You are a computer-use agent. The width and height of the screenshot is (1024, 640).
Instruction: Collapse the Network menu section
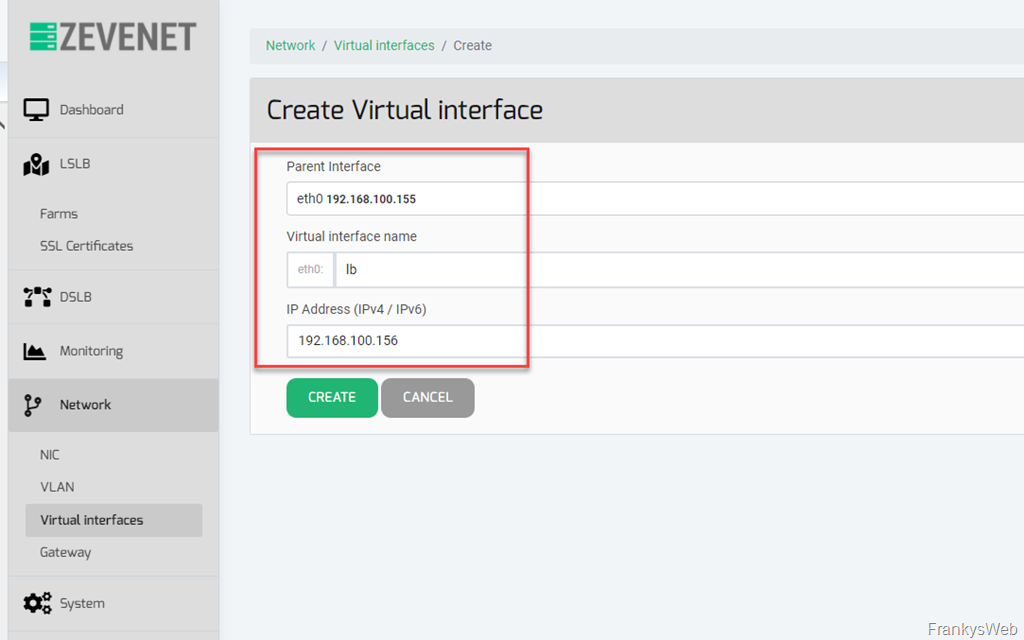point(85,405)
